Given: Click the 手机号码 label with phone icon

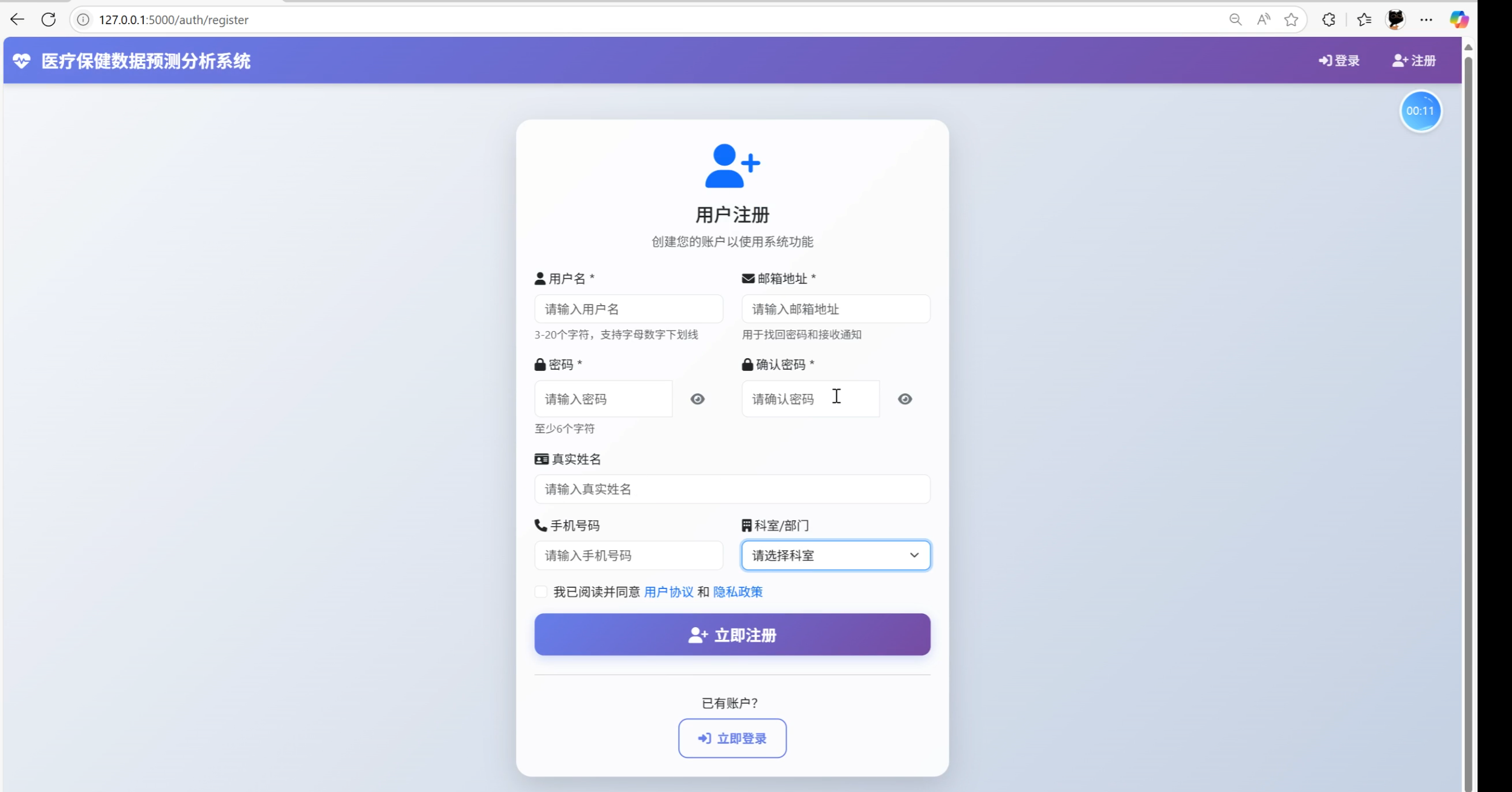Looking at the screenshot, I should (567, 526).
